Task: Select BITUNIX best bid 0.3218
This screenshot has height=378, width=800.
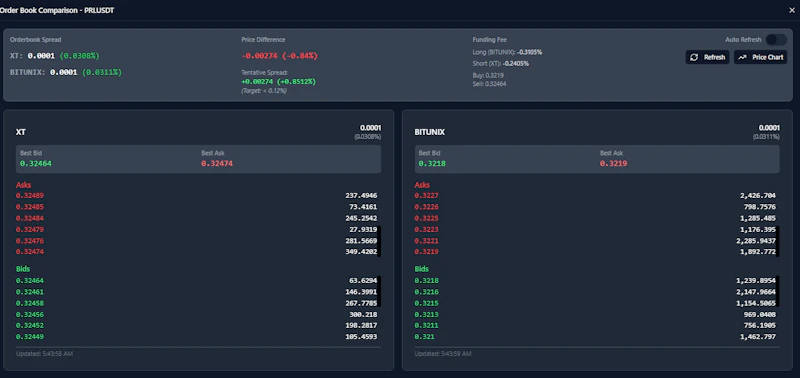Action: pos(432,164)
